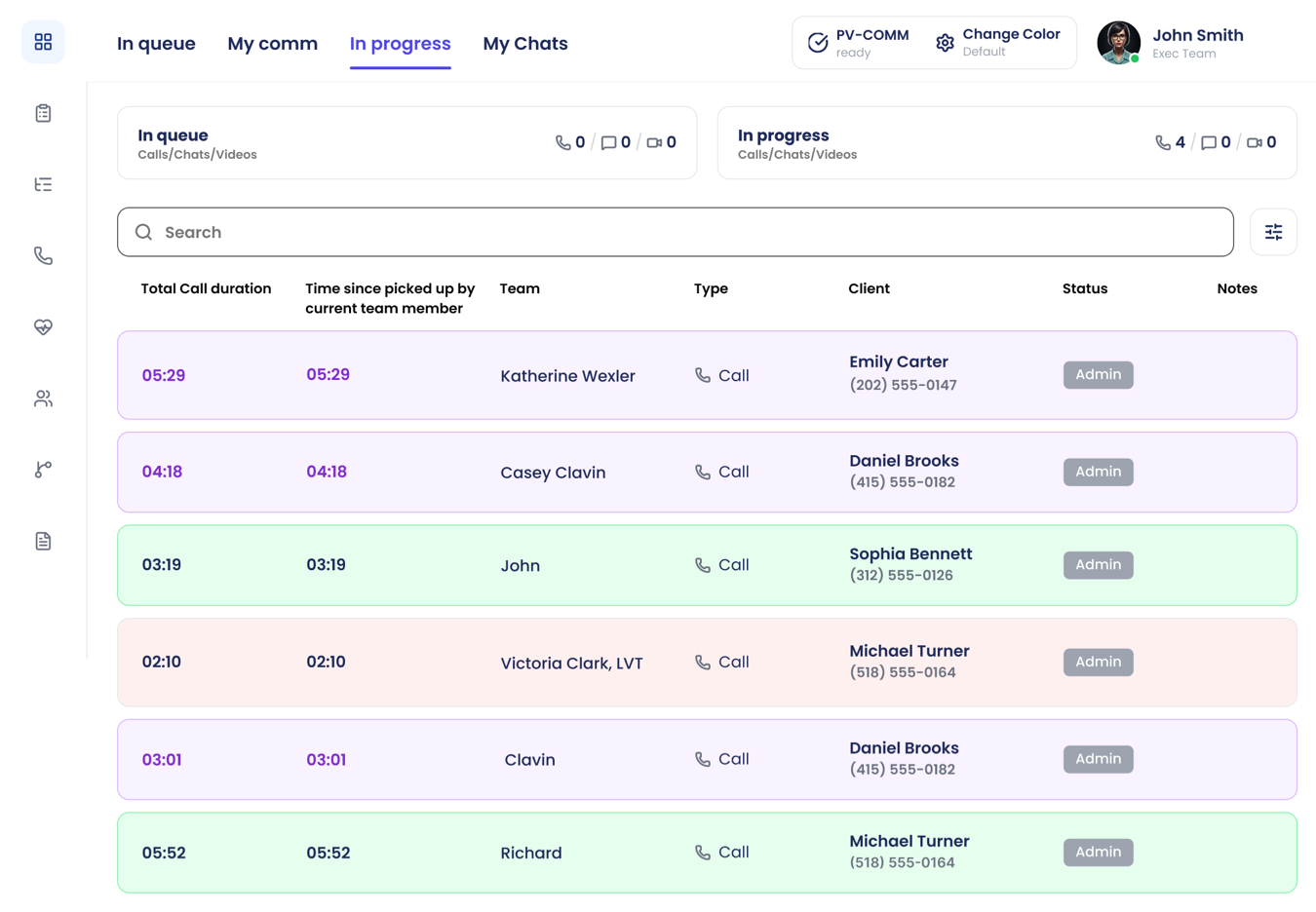Screen dimensions: 1316x912
Task: Click the Change Color gear icon
Action: (945, 43)
